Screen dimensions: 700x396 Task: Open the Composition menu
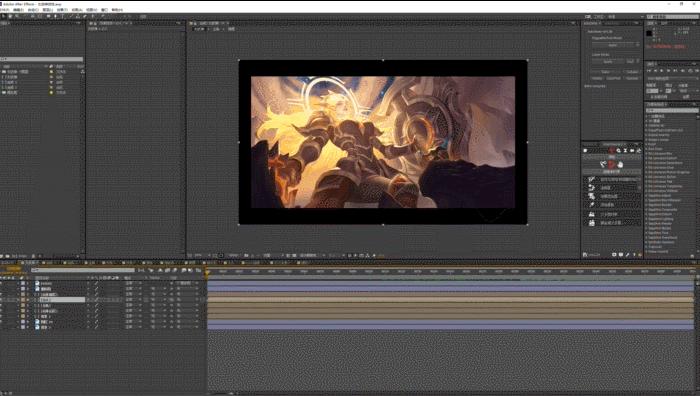(33, 9)
